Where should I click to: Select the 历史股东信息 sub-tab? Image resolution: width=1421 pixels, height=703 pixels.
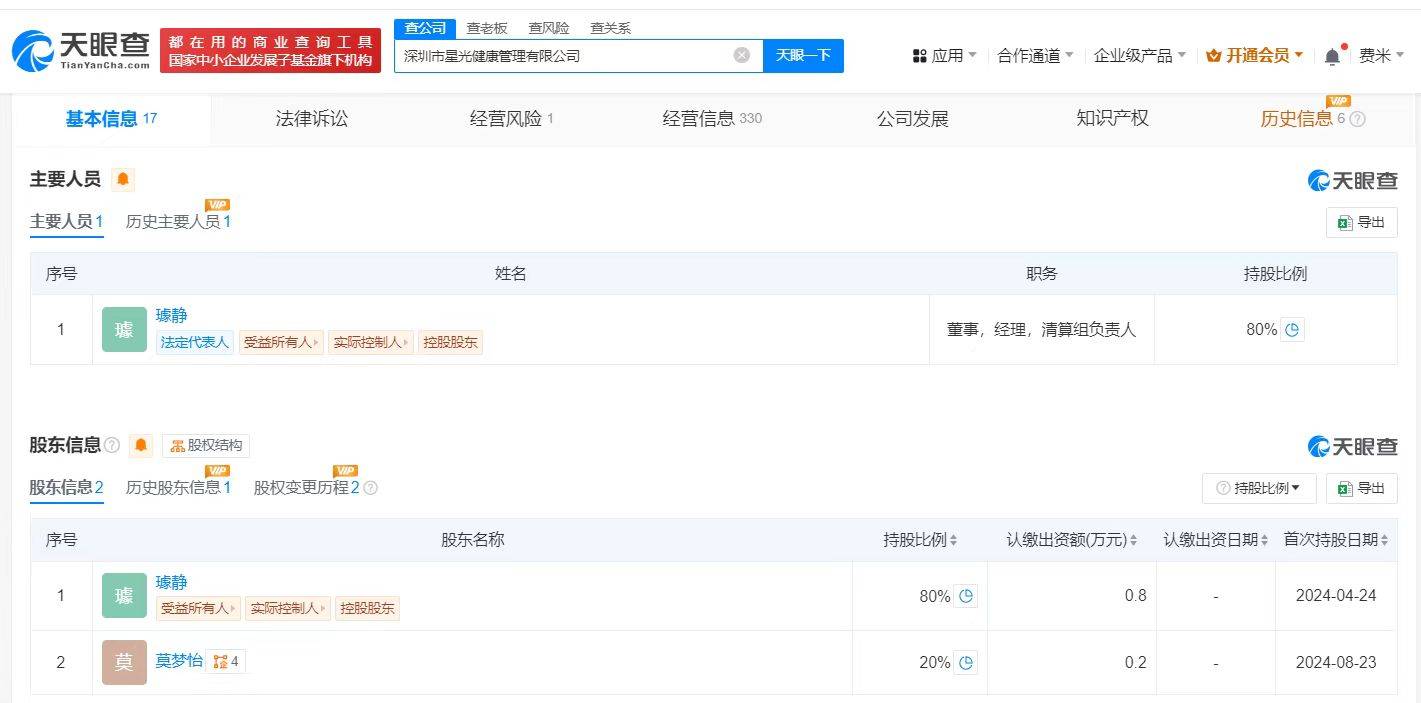click(x=178, y=488)
